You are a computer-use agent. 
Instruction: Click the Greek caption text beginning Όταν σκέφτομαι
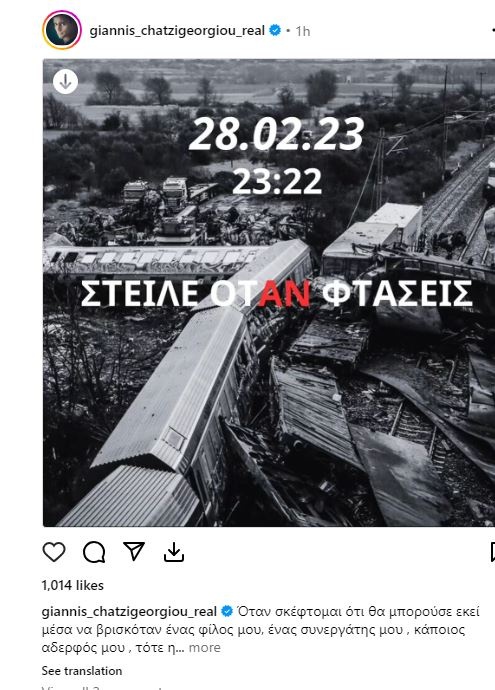(x=260, y=630)
